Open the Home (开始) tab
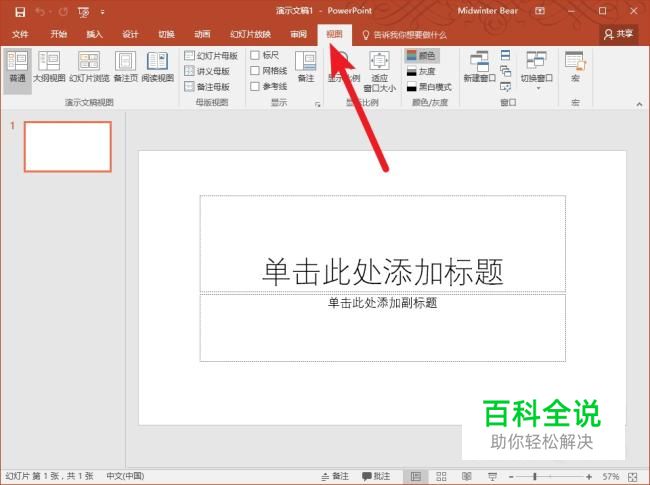Screen dimensions: 650x485 pyautogui.click(x=58, y=34)
